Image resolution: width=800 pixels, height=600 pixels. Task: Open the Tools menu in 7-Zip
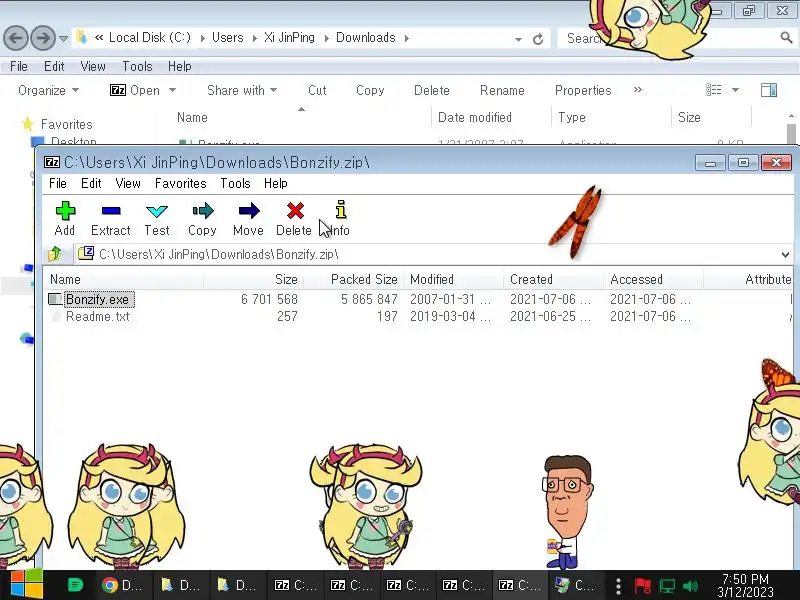(235, 183)
